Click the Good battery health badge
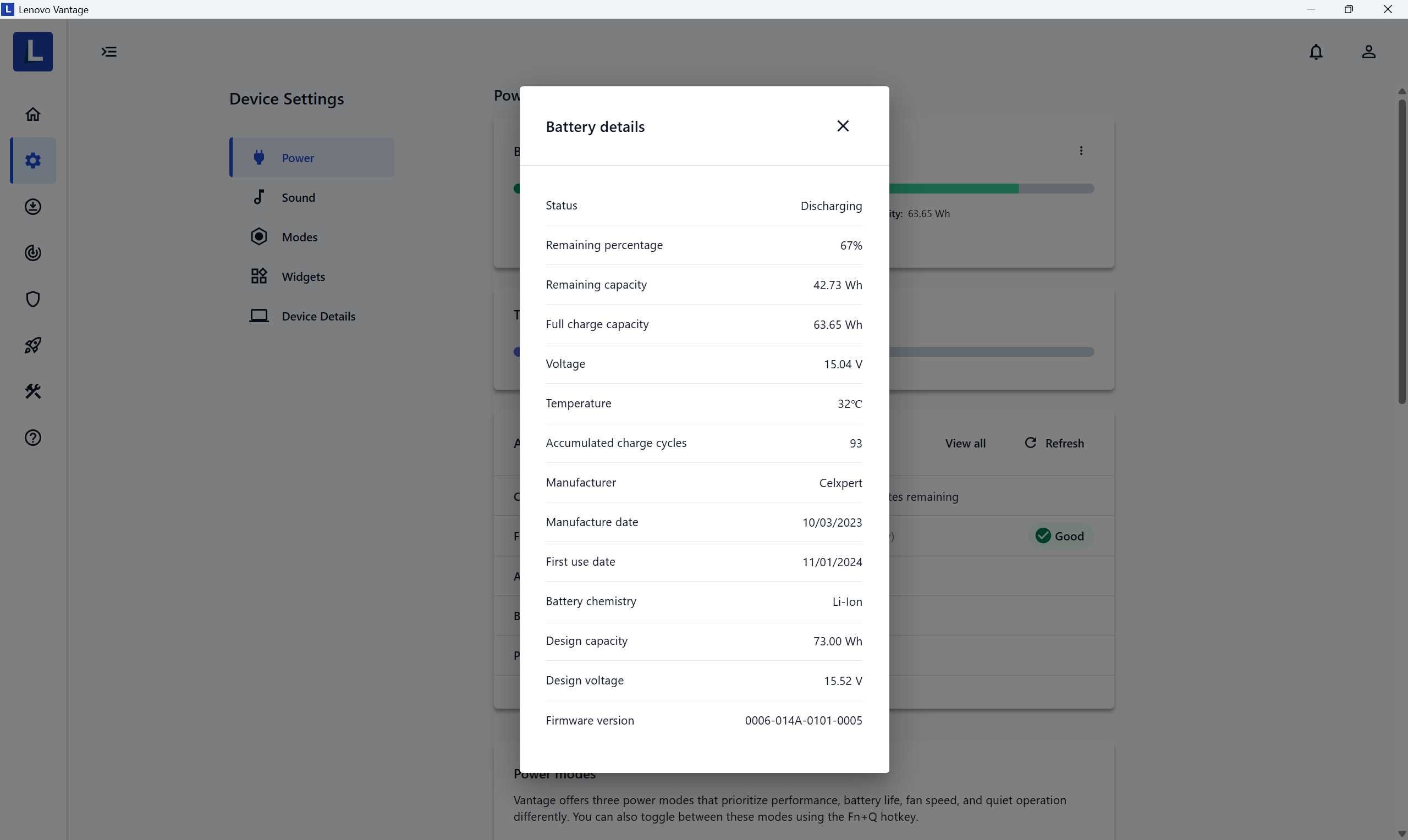Viewport: 1408px width, 840px height. (1060, 536)
